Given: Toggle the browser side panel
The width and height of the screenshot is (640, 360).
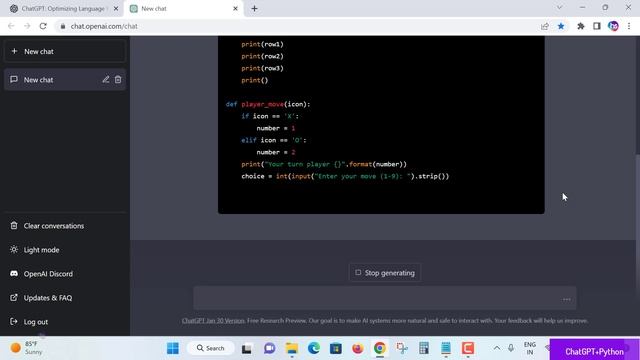Looking at the screenshot, I should (597, 26).
